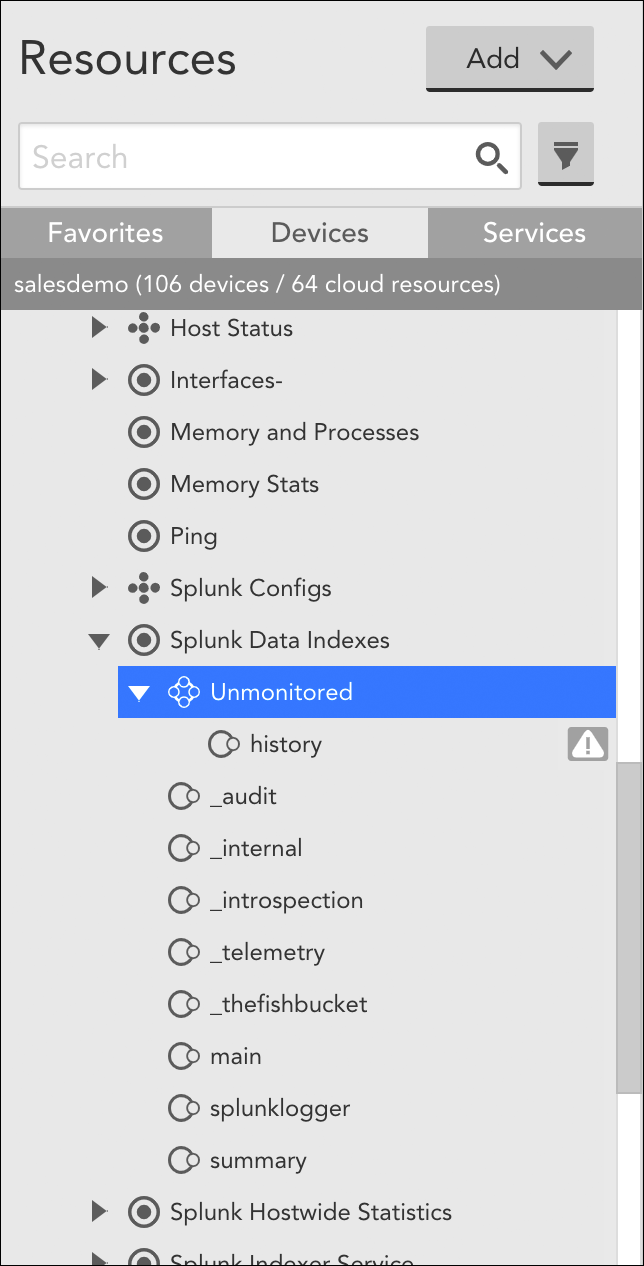This screenshot has width=644, height=1266.
Task: Click the magnifier search icon
Action: coord(491,157)
